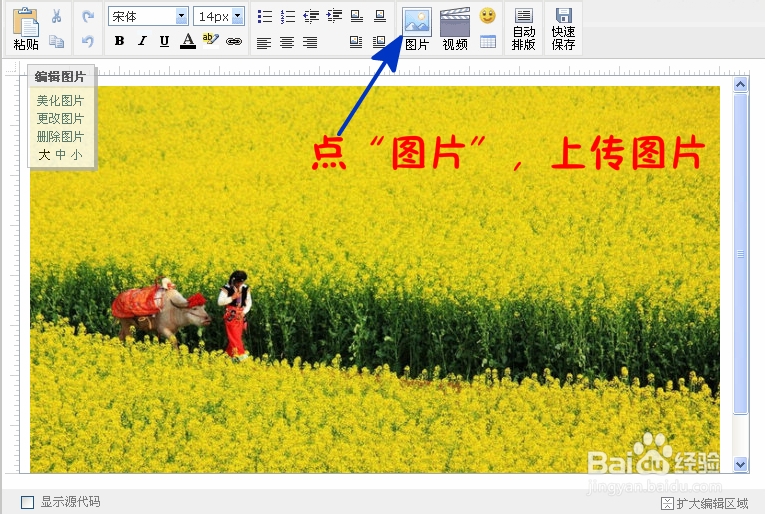Click the image-above-text layout icon
The image size is (765, 514).
(x=357, y=17)
